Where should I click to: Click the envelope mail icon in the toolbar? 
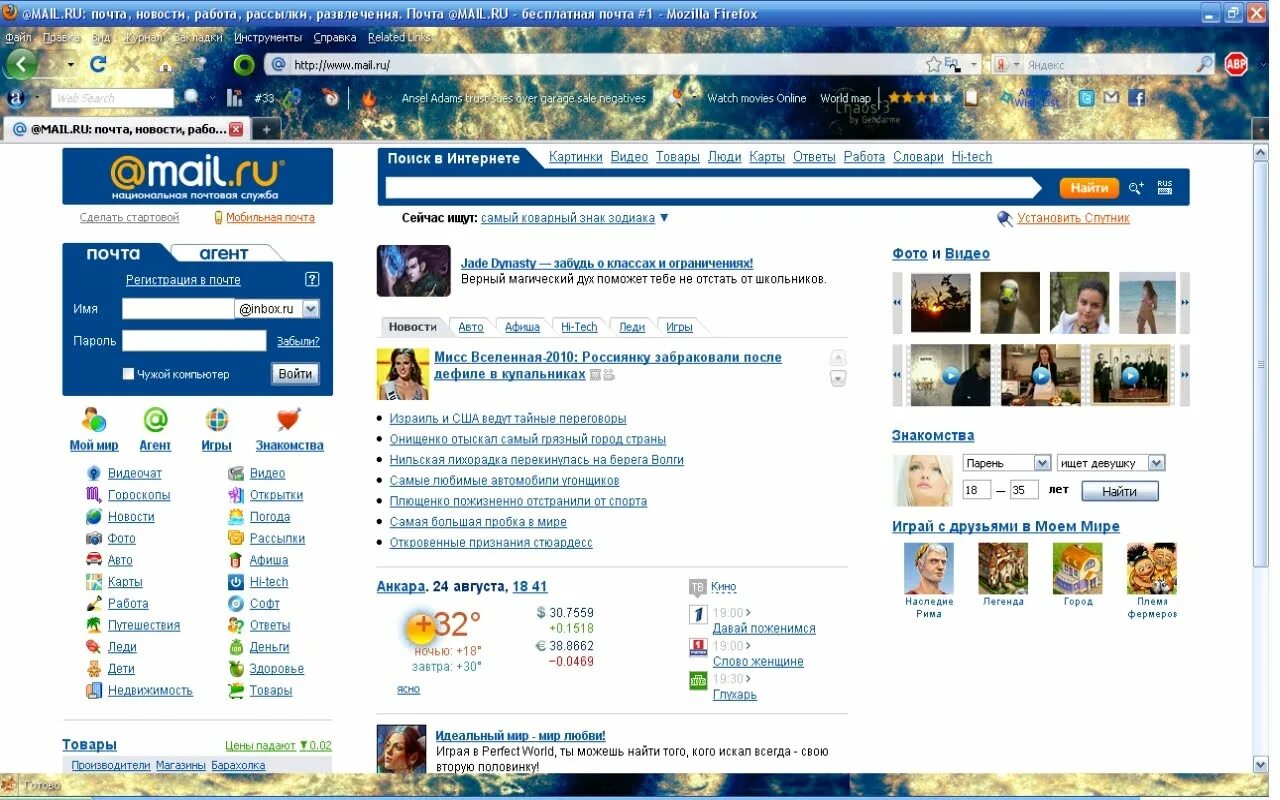1111,98
